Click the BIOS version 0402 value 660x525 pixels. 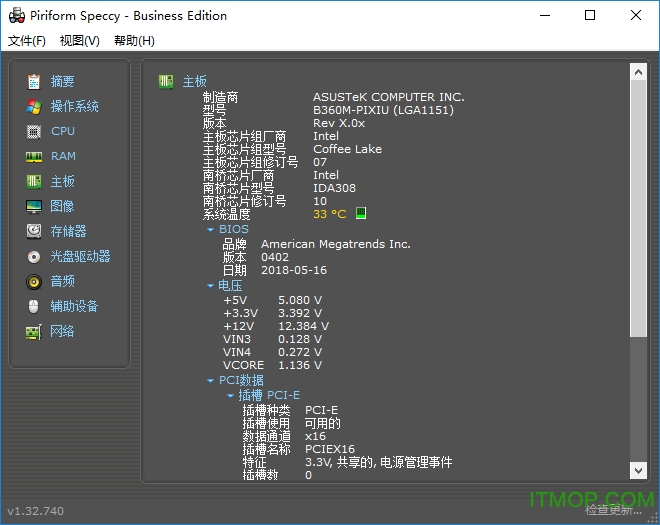point(275,257)
